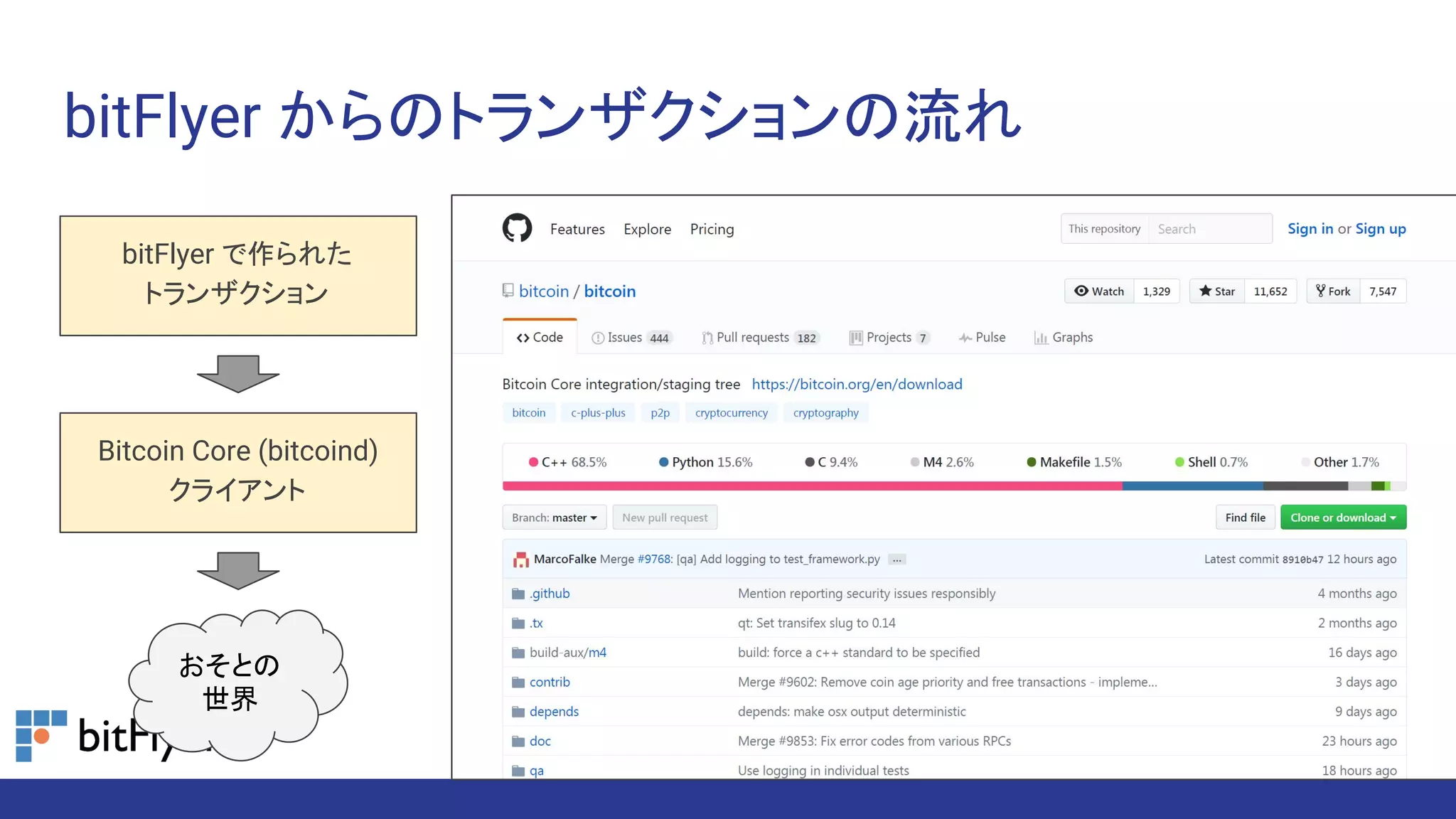Open the Code tab
1456x819 pixels.
(x=540, y=337)
